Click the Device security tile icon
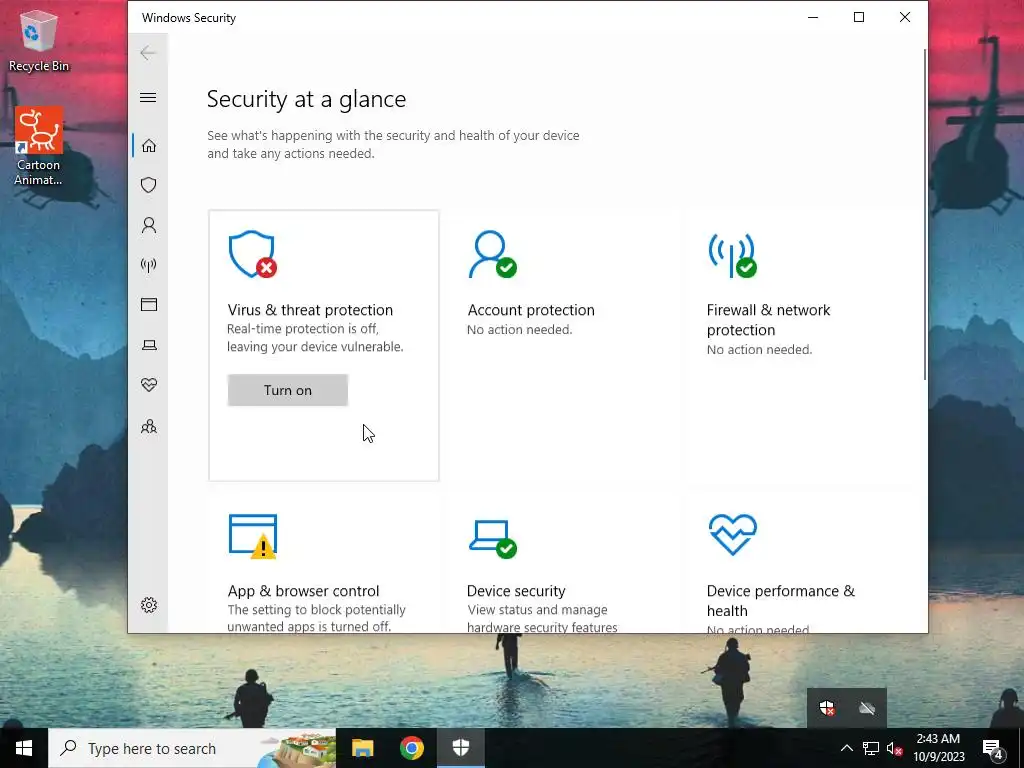The width and height of the screenshot is (1024, 768). [492, 539]
